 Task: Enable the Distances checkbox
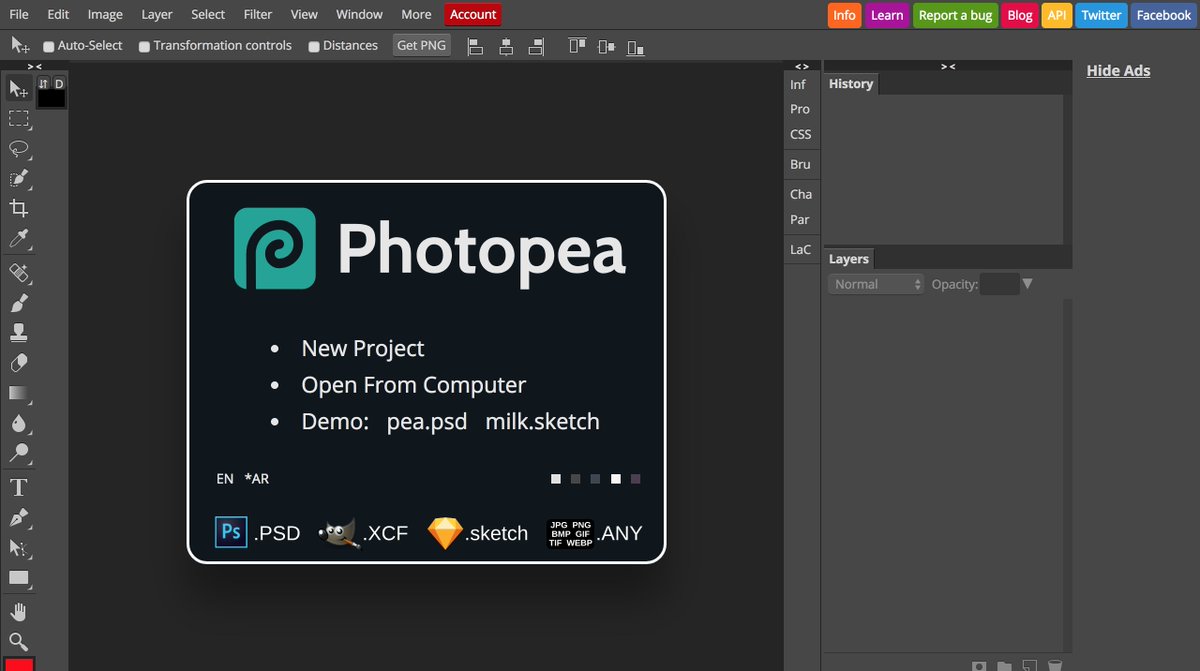point(314,46)
